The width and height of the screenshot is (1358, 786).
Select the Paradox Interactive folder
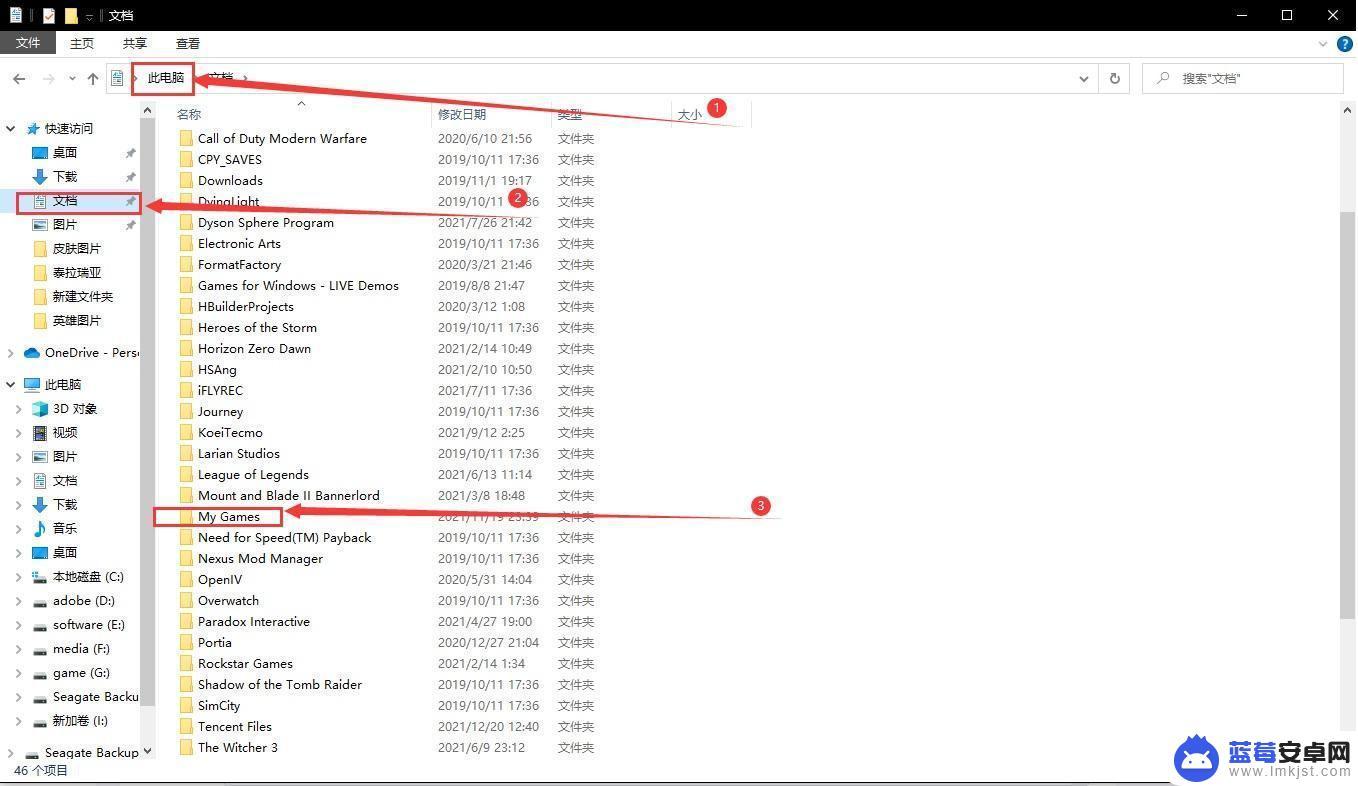tap(254, 622)
